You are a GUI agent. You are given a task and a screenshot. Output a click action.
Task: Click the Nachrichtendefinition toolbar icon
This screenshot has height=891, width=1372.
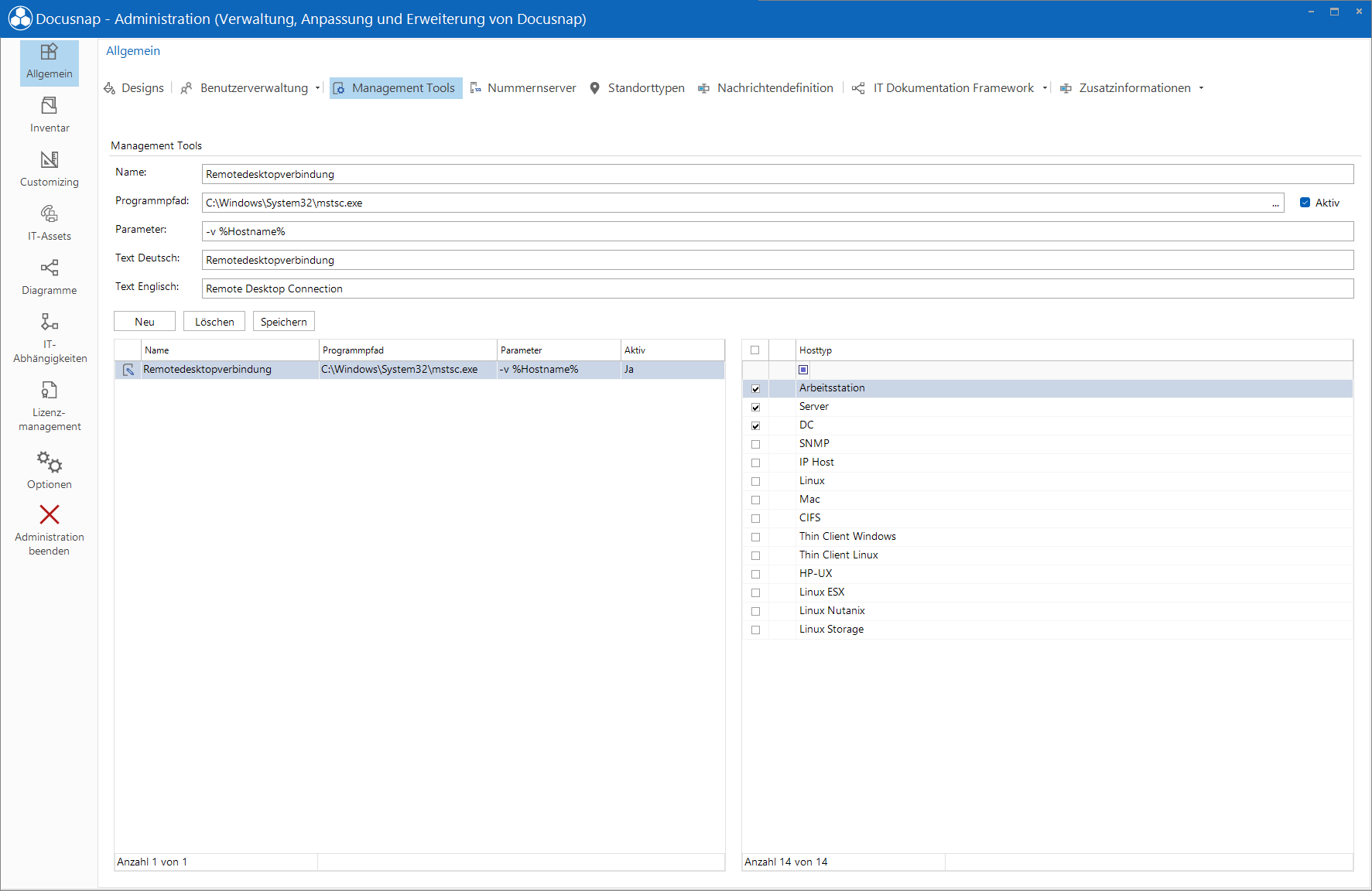[703, 88]
